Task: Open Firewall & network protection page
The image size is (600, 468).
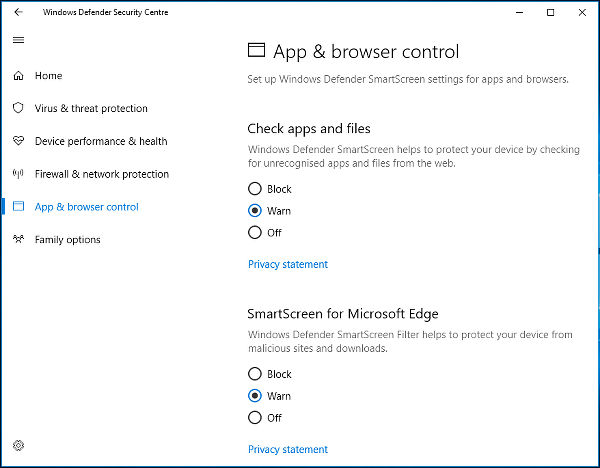Action: coord(102,174)
